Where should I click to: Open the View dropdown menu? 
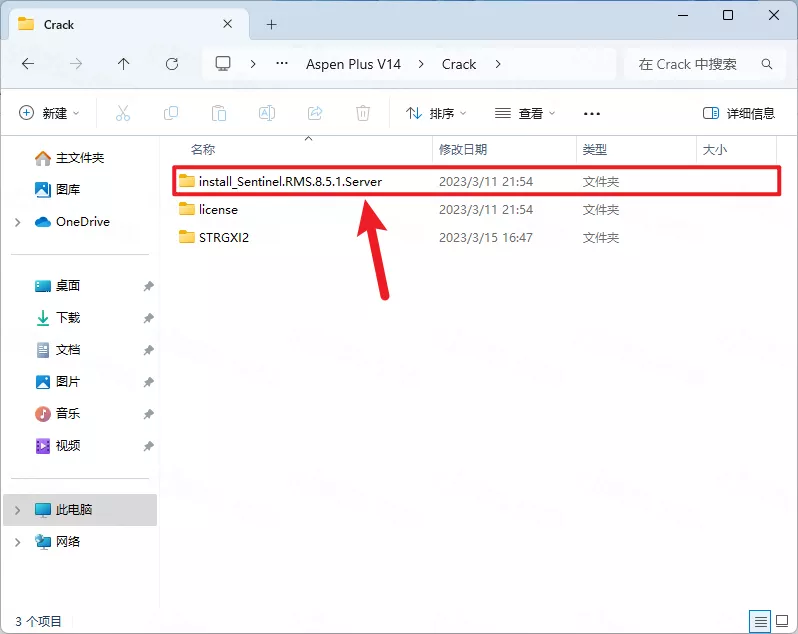(x=525, y=113)
